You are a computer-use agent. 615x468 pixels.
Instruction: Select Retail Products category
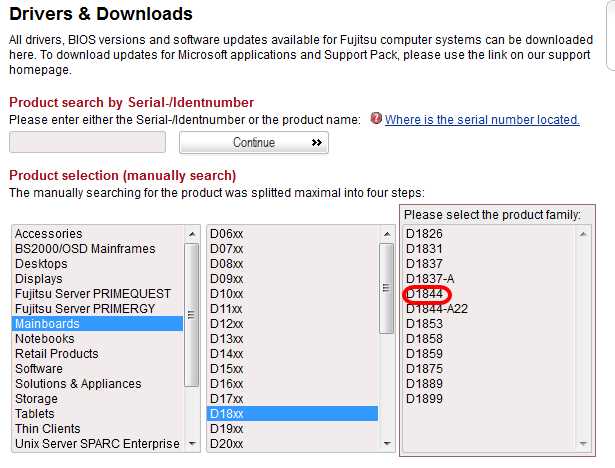pyautogui.click(x=97, y=354)
